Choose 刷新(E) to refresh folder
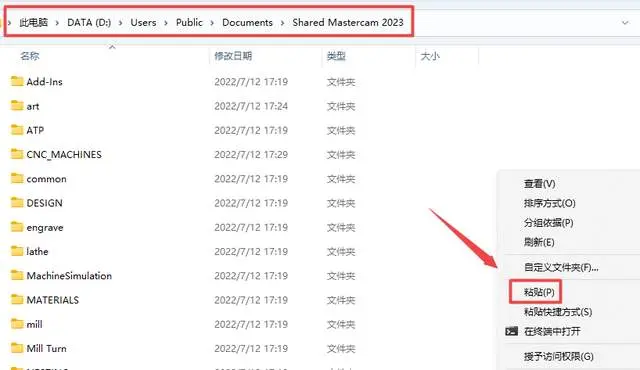This screenshot has height=370, width=640. [x=539, y=242]
